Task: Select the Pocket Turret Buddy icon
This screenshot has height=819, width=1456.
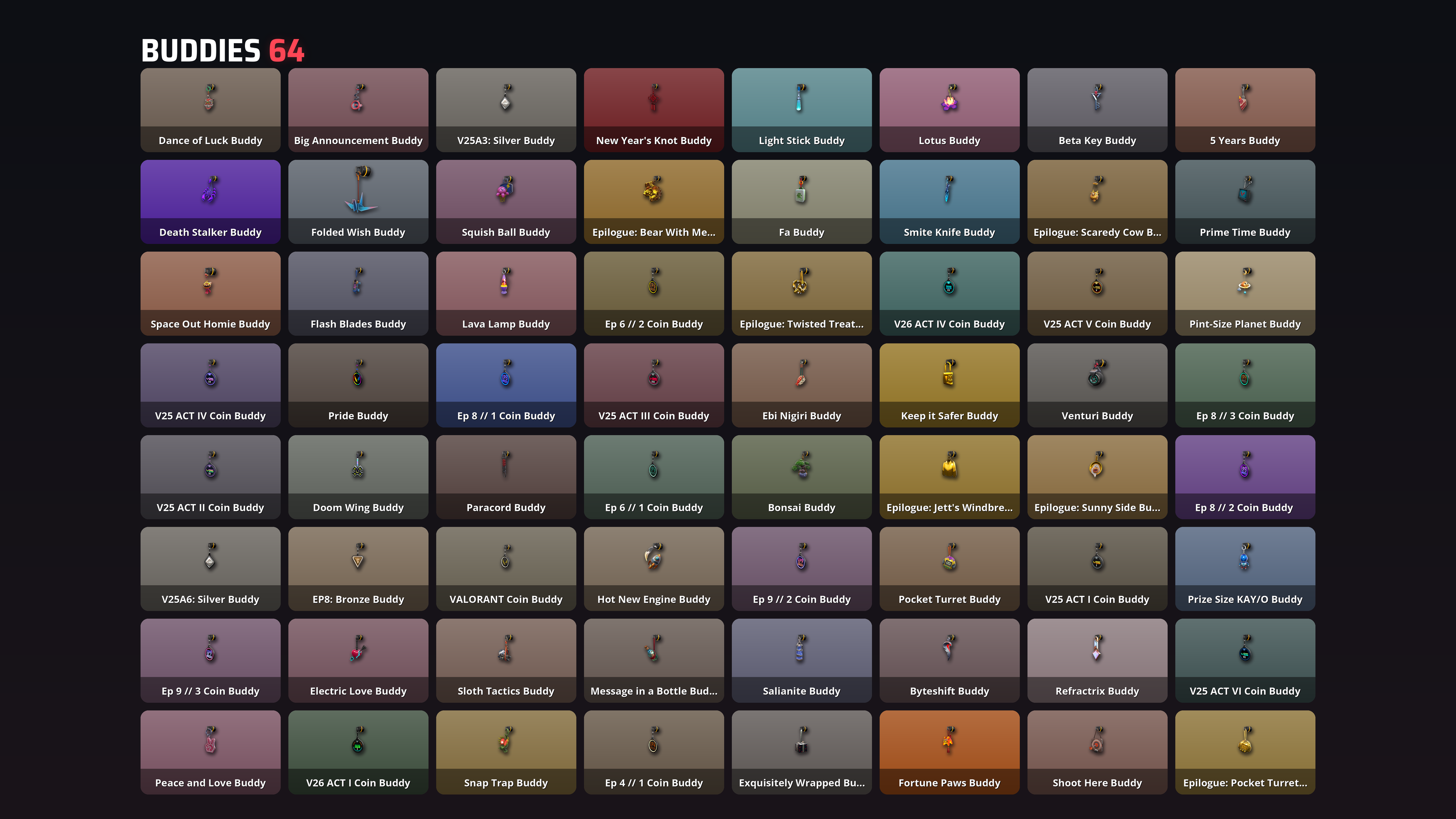Action: pos(950,556)
